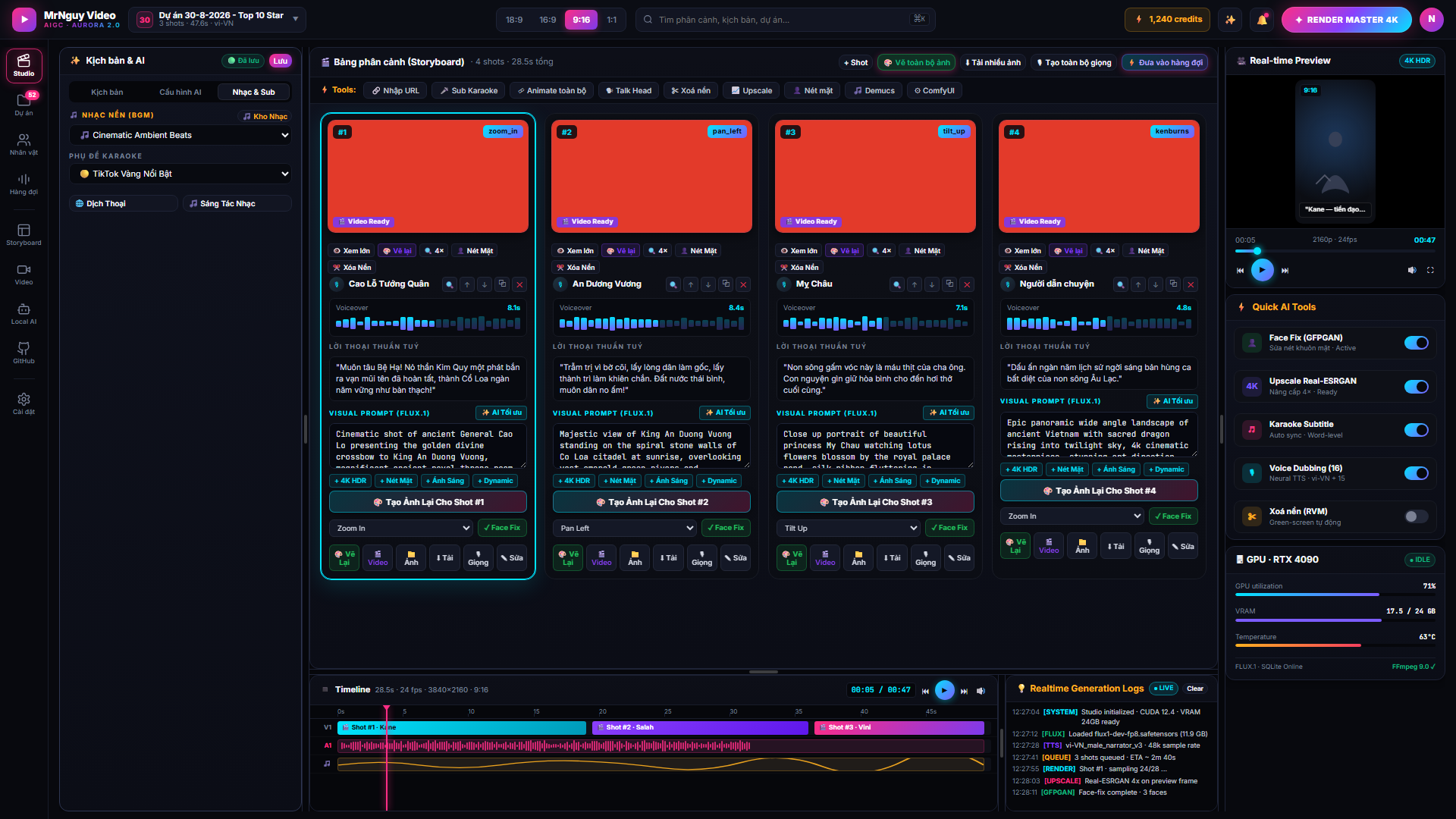This screenshot has height=819, width=1456.
Task: Switch to Cấu hình AI tab
Action: click(x=180, y=92)
